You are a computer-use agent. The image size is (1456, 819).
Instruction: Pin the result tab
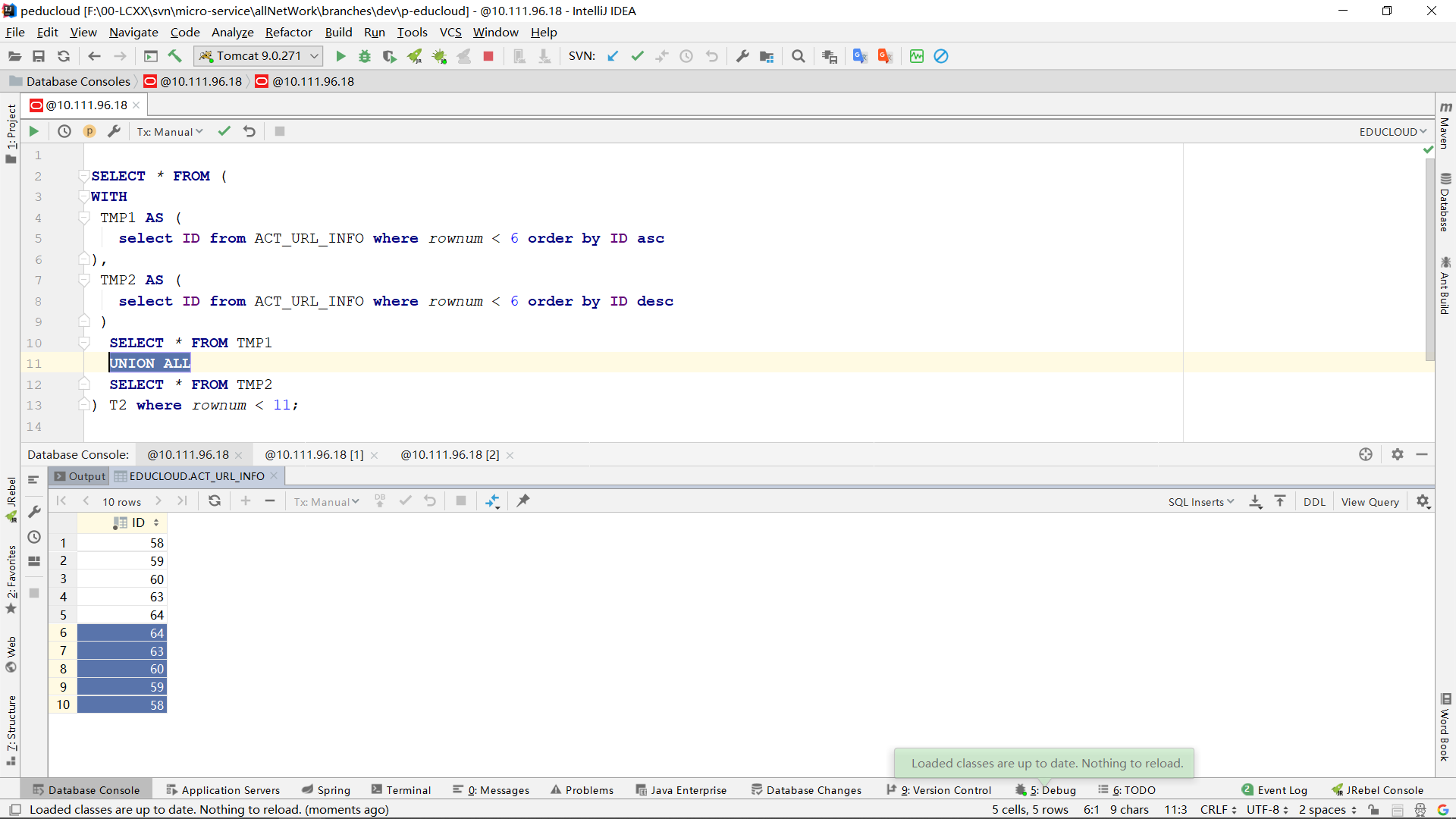point(523,500)
